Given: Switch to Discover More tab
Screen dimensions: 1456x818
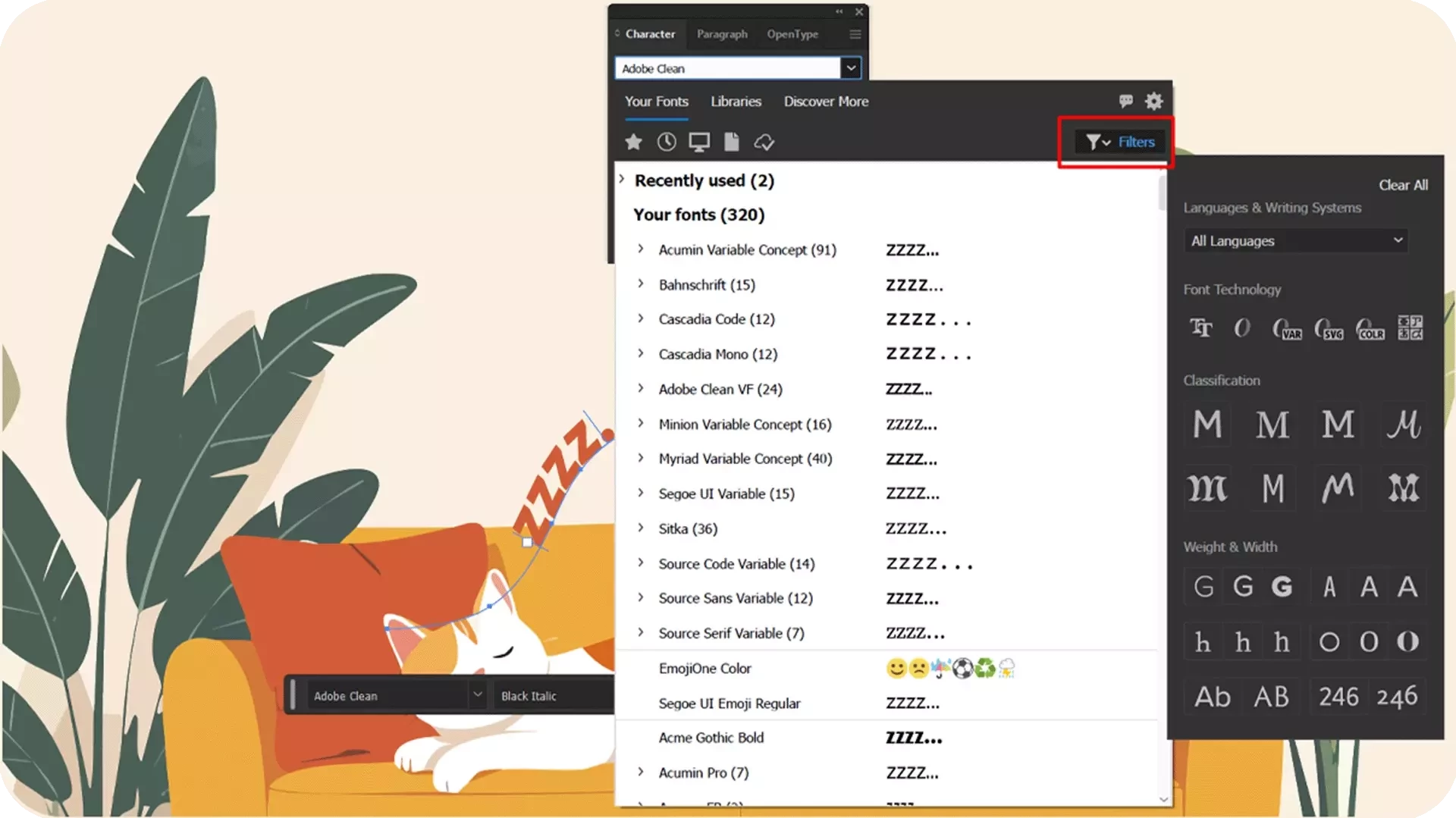Looking at the screenshot, I should click(x=826, y=102).
